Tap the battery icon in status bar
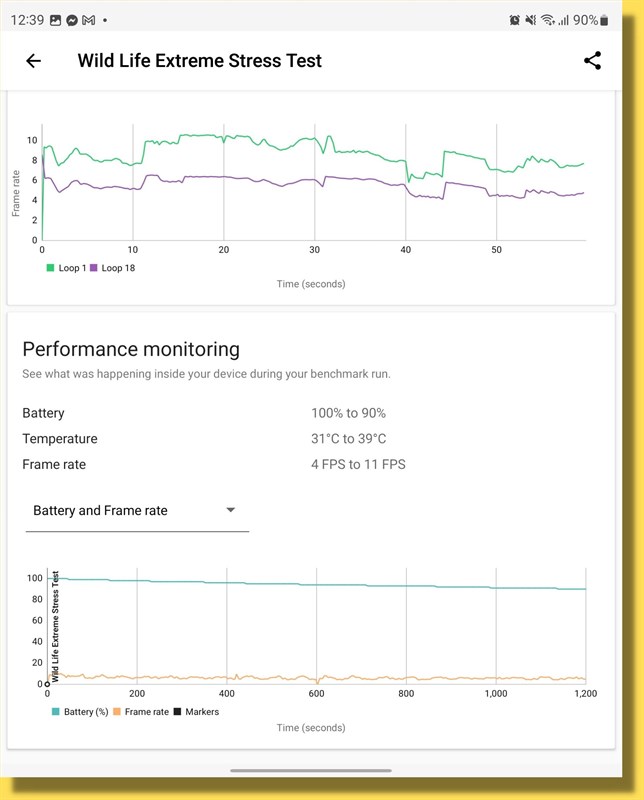 [603, 20]
